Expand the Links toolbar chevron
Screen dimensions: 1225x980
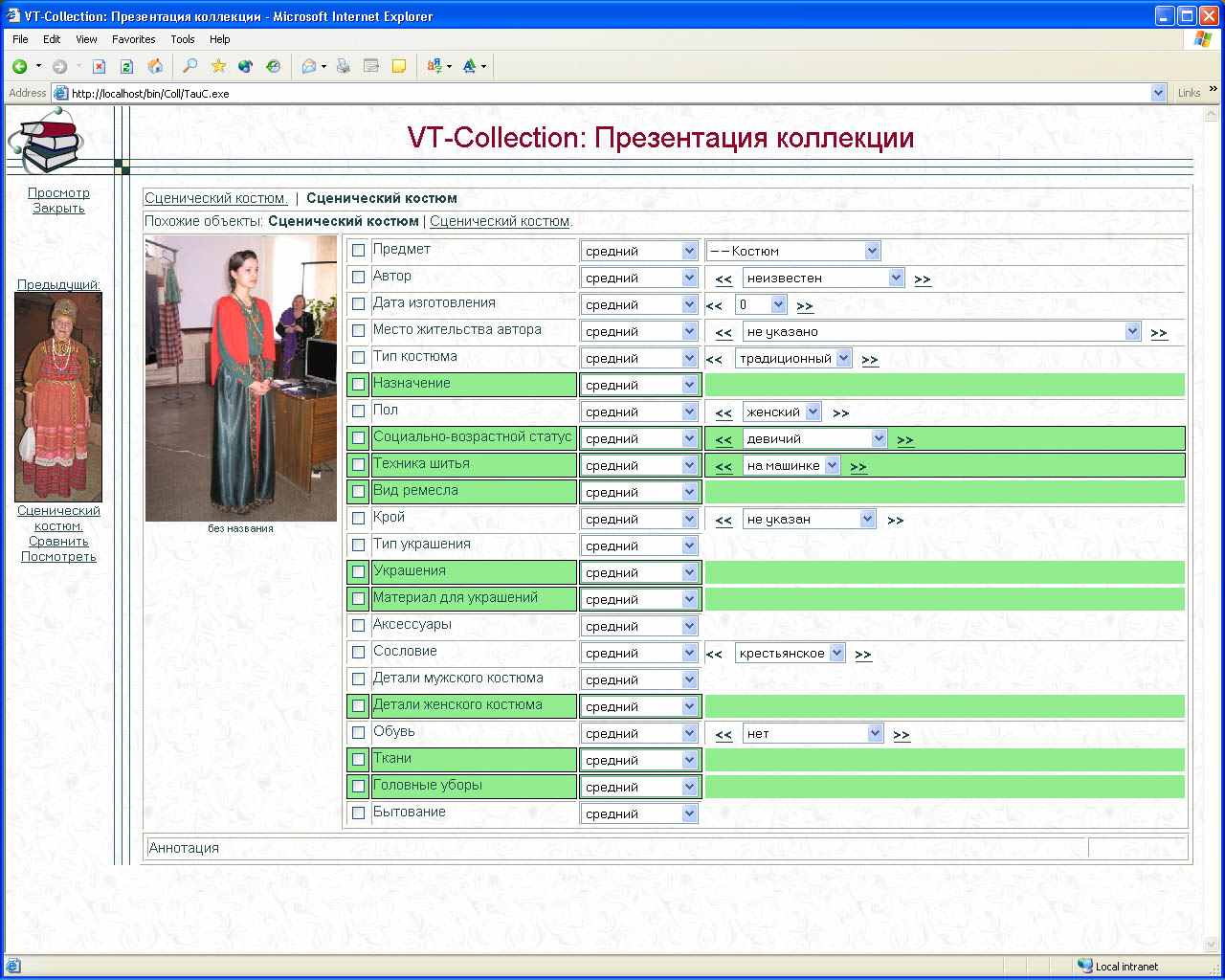tap(1214, 90)
